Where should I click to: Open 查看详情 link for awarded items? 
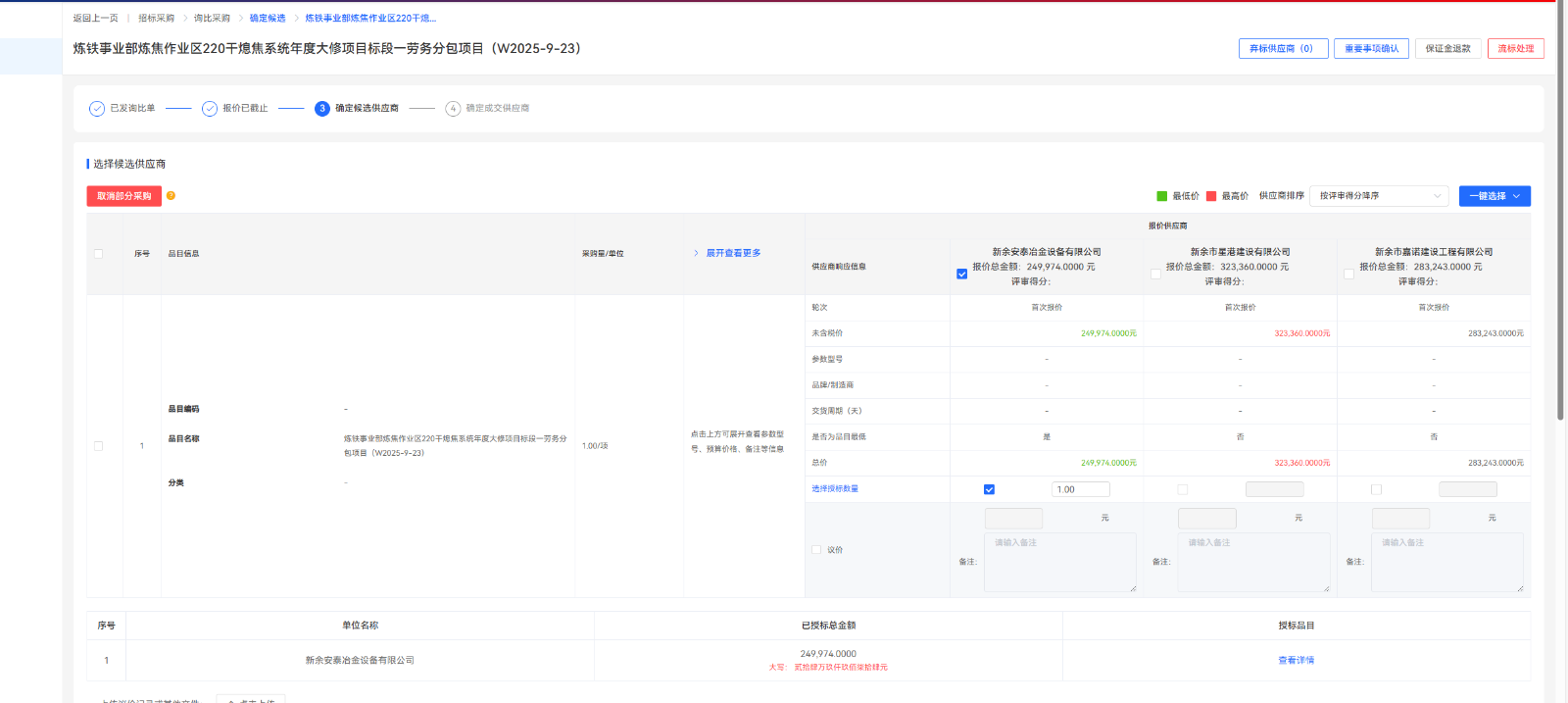coord(1296,661)
